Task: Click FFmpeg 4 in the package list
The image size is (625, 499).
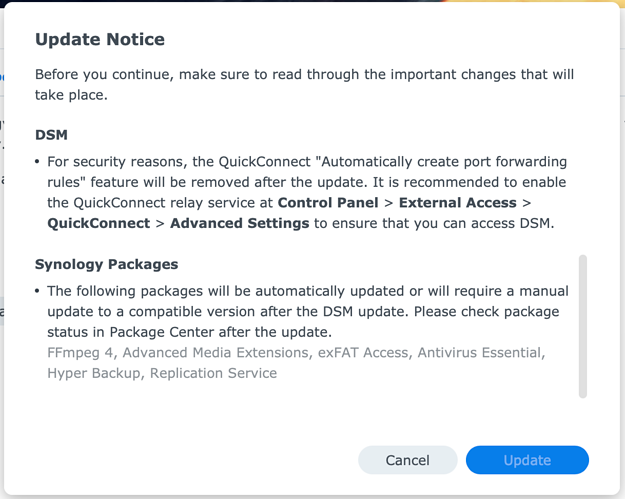Action: tap(80, 353)
